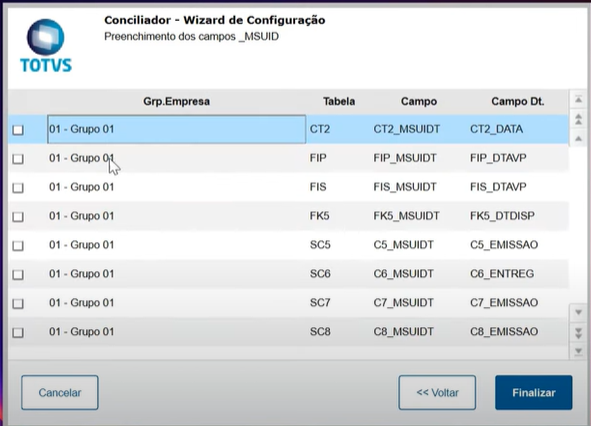Viewport: 591px width, 426px height.
Task: Click the Finalizar button
Action: tap(534, 392)
